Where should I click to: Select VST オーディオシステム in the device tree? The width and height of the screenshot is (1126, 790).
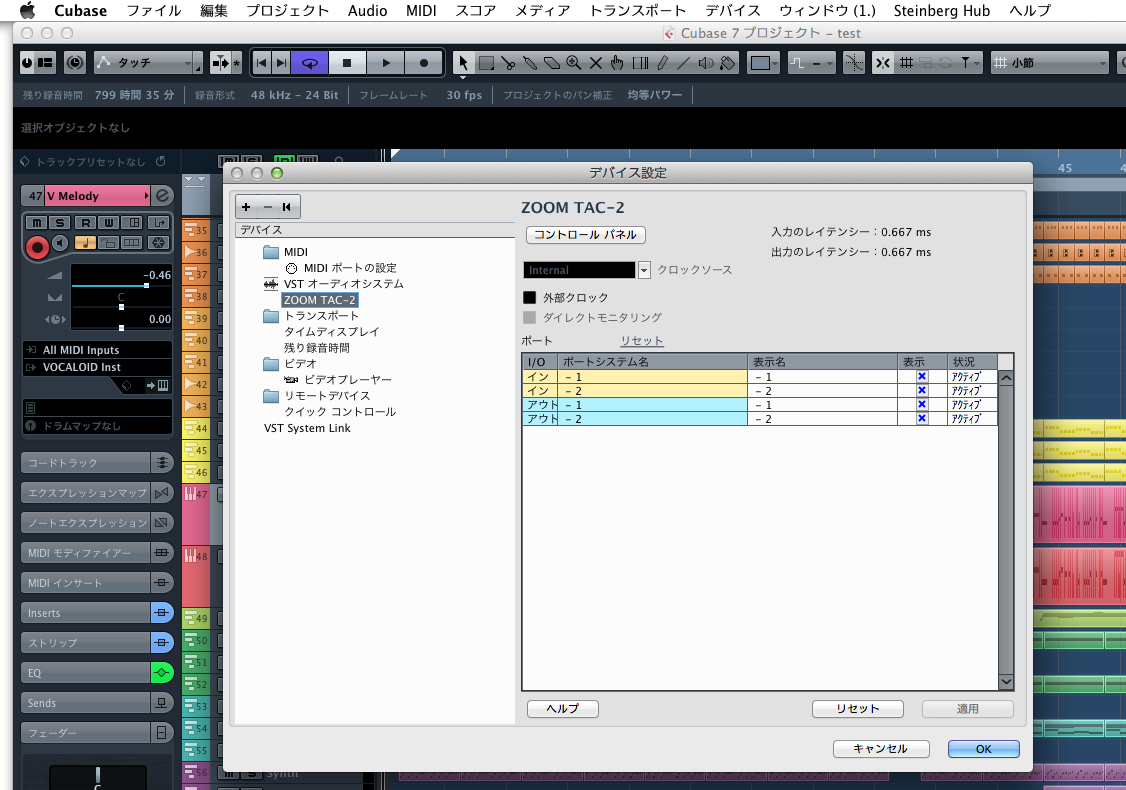pyautogui.click(x=343, y=284)
